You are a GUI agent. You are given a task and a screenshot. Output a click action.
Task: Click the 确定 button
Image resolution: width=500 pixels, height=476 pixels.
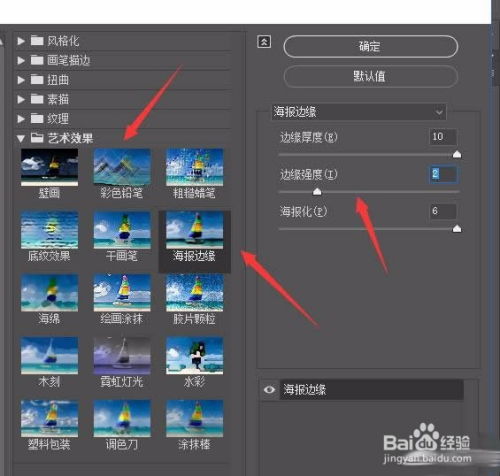point(370,46)
